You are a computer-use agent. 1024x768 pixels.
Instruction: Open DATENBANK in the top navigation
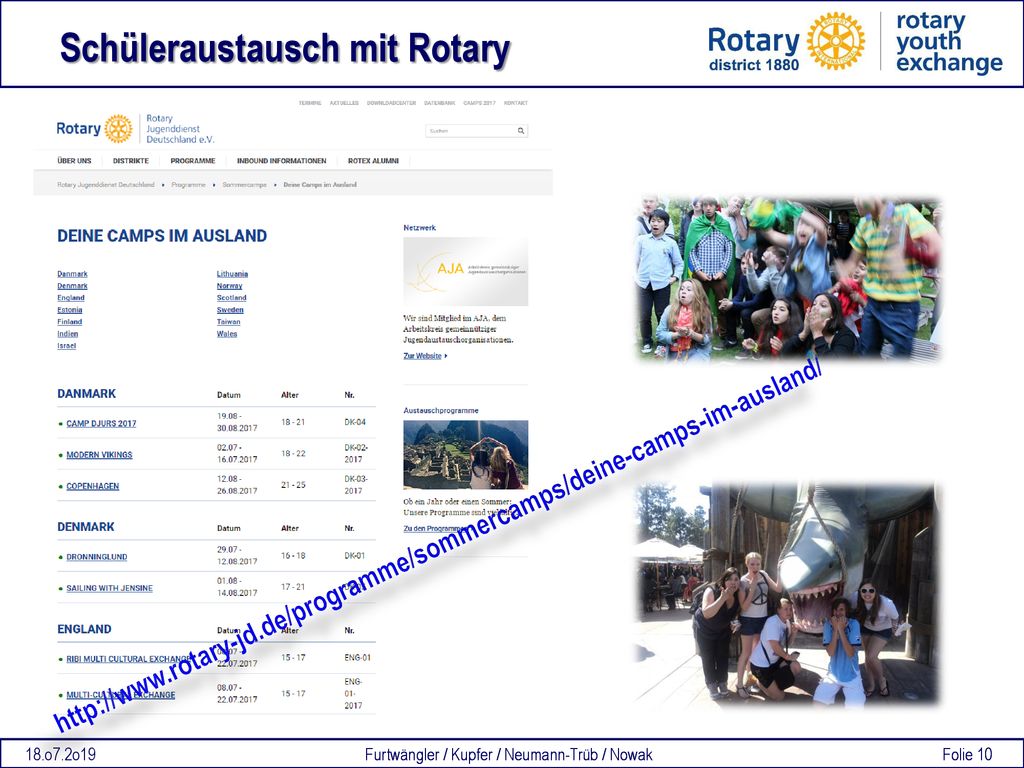click(440, 103)
